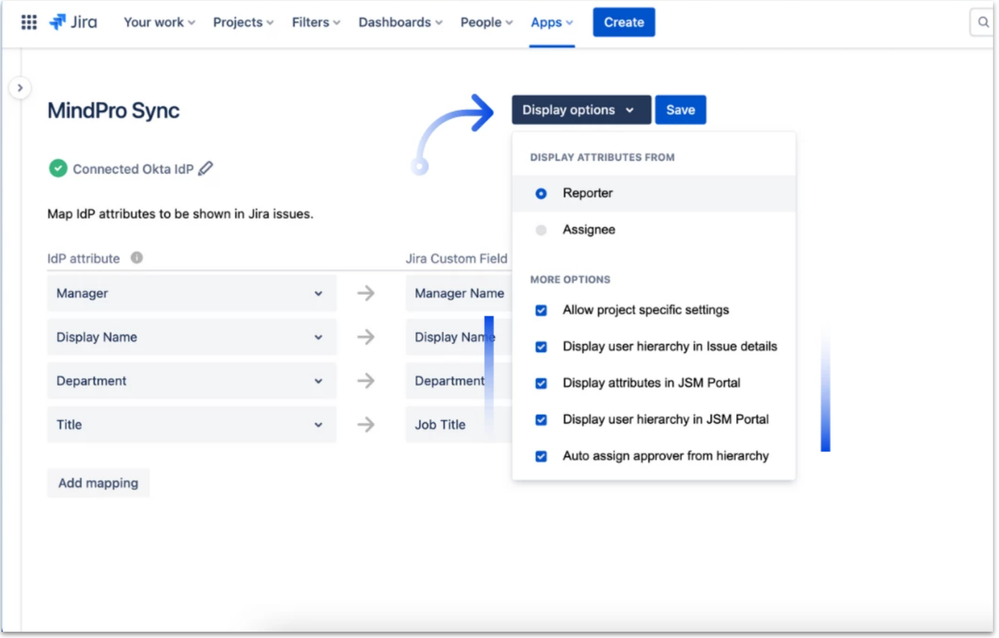Viewport: 999px width, 638px height.
Task: Click the Jira Custom Field column header
Action: coord(456,258)
